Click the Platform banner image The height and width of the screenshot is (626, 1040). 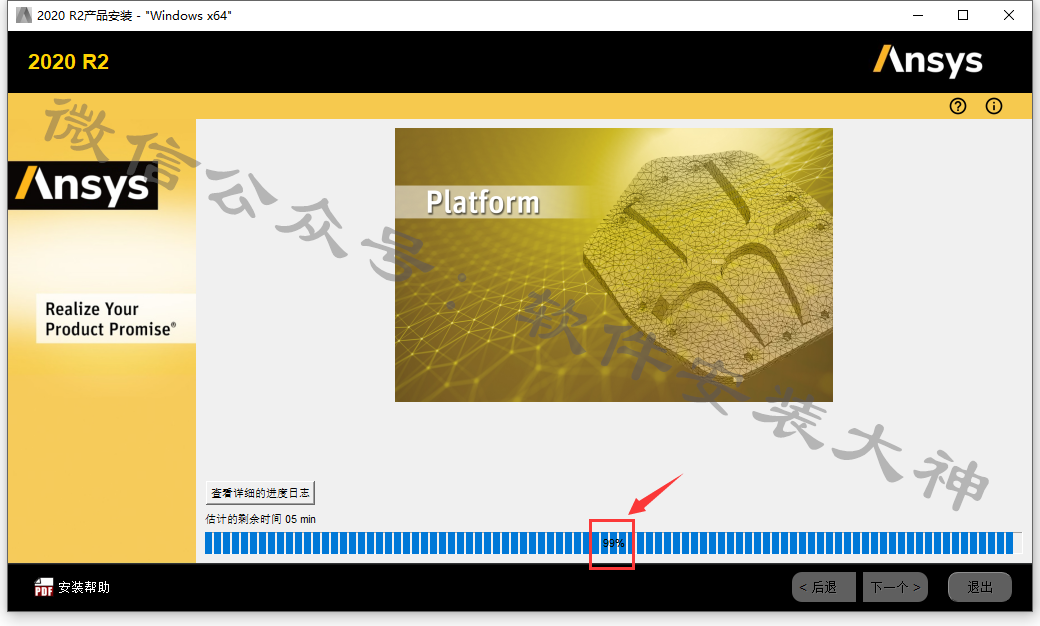click(614, 265)
